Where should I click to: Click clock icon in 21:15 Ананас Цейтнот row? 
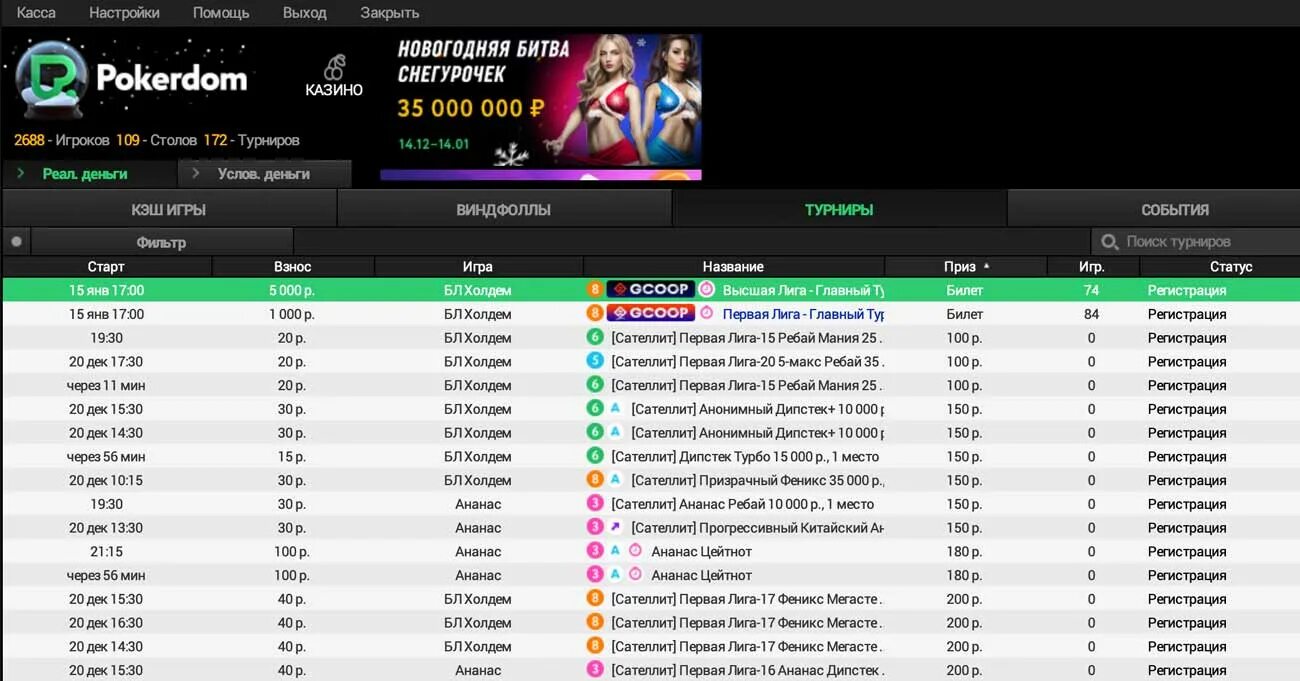(635, 551)
